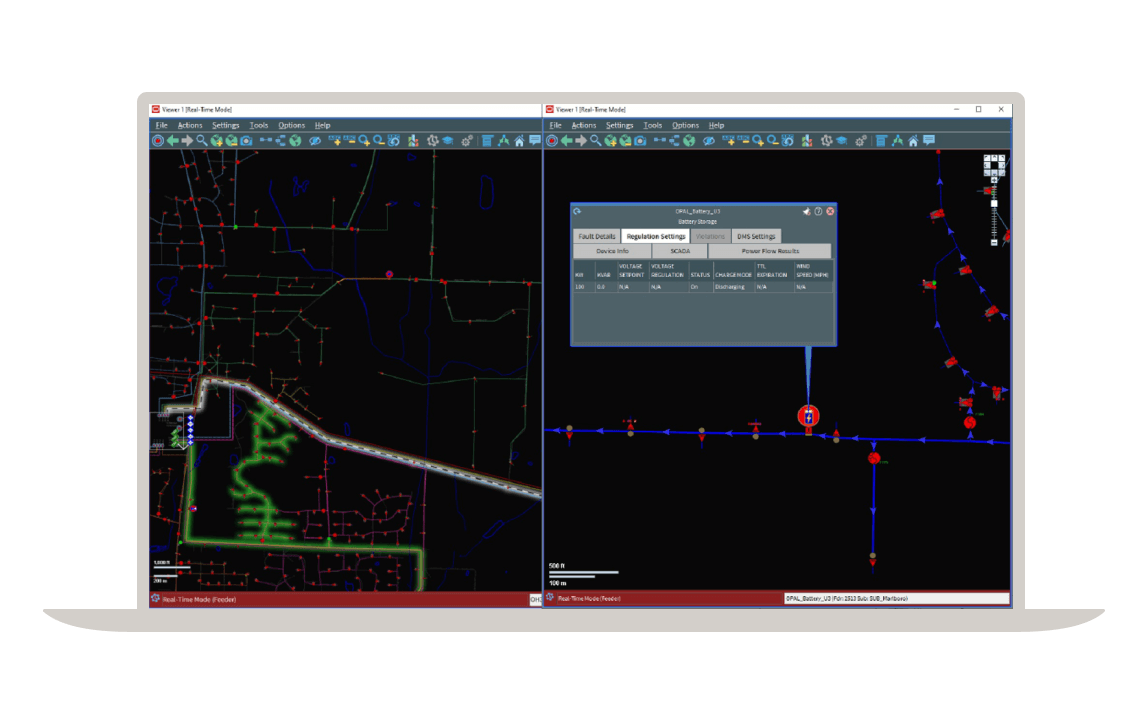Click the magnifier search icon in right viewer
This screenshot has width=1148, height=724.
tap(596, 141)
